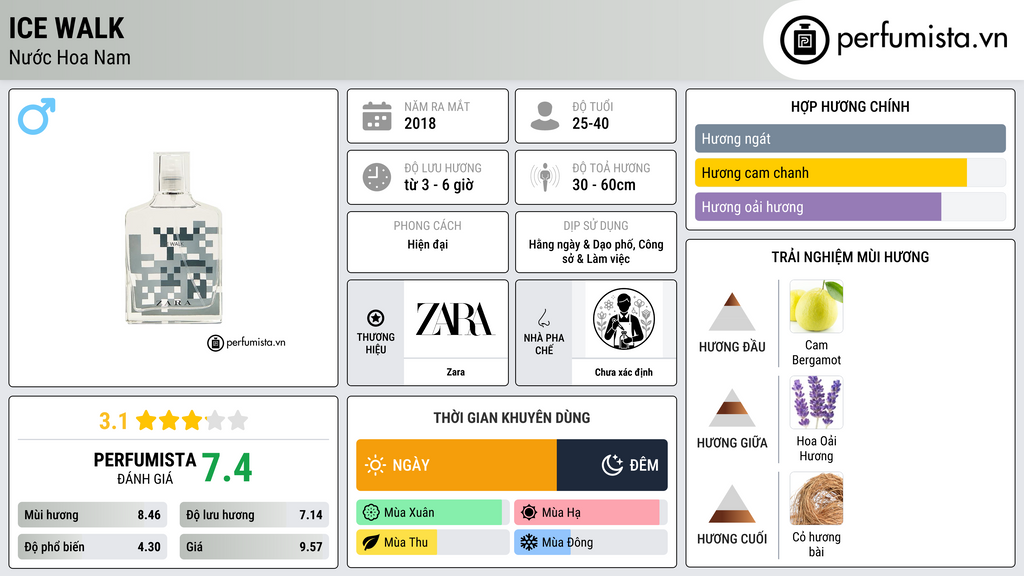Click the green 7.4 Perfumista score
Image resolution: width=1024 pixels, height=576 pixels.
(227, 467)
